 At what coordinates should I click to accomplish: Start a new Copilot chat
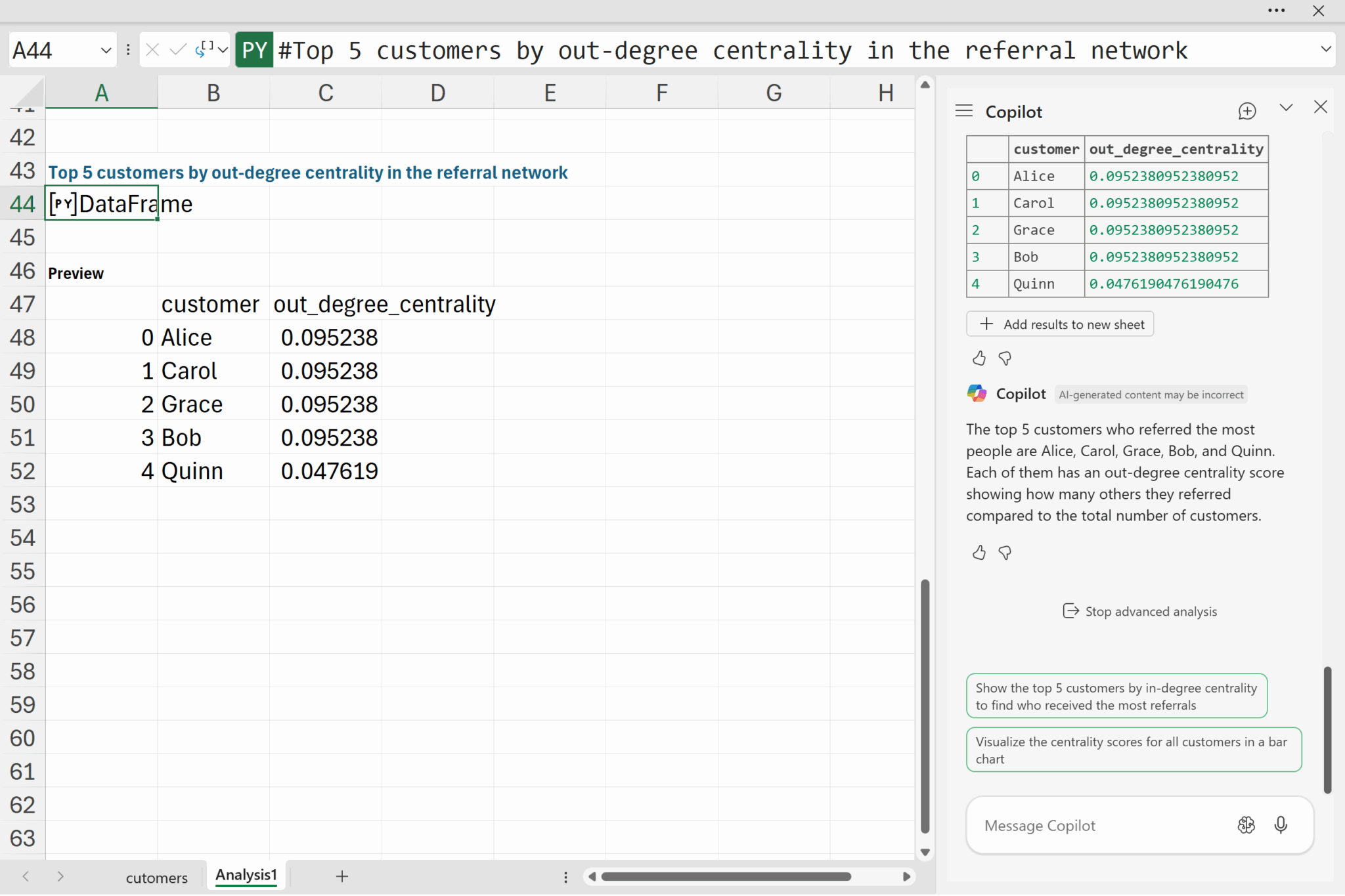pos(1246,111)
